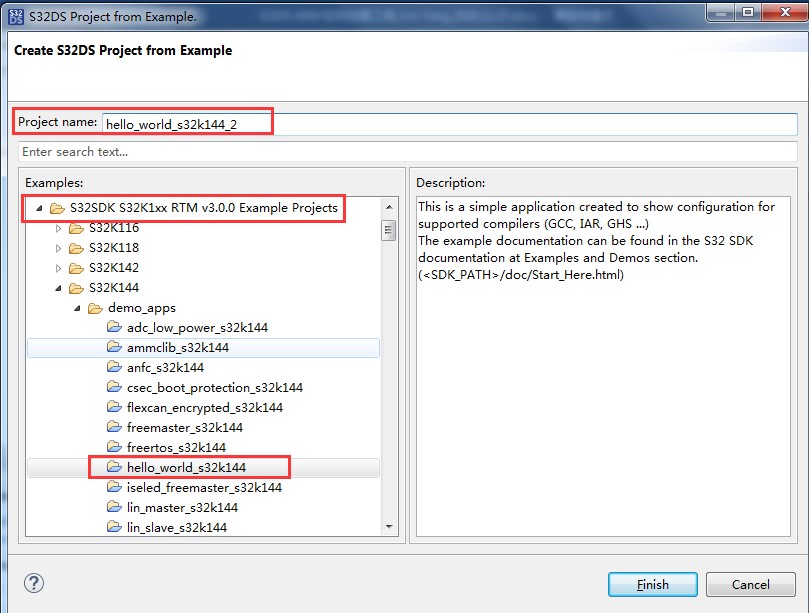Click the ammclib_s32k144 folder icon

coord(114,347)
